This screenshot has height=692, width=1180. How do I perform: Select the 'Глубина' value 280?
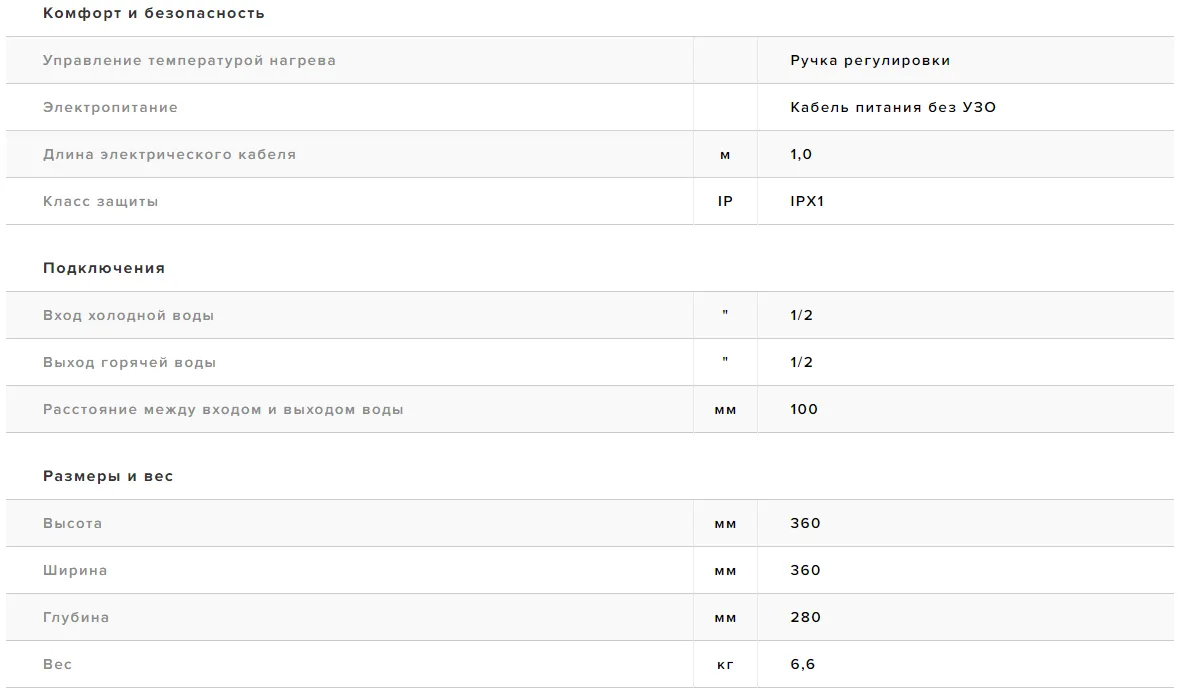[x=805, y=618]
